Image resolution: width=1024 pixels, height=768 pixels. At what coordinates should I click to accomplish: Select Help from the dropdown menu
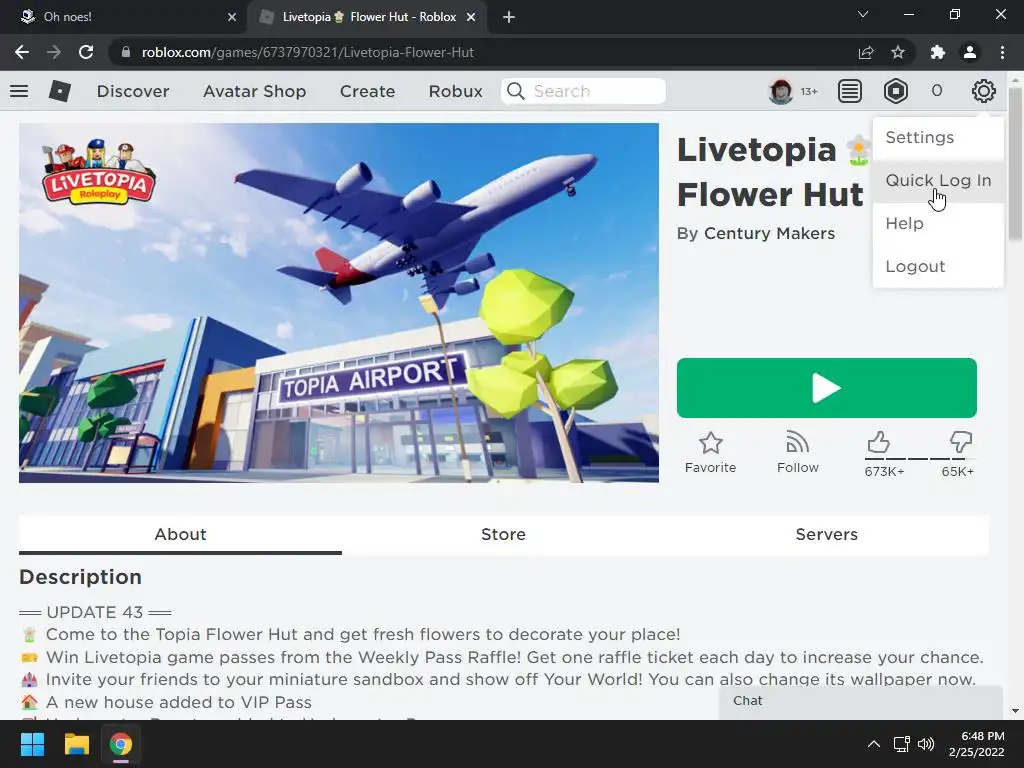click(938, 223)
